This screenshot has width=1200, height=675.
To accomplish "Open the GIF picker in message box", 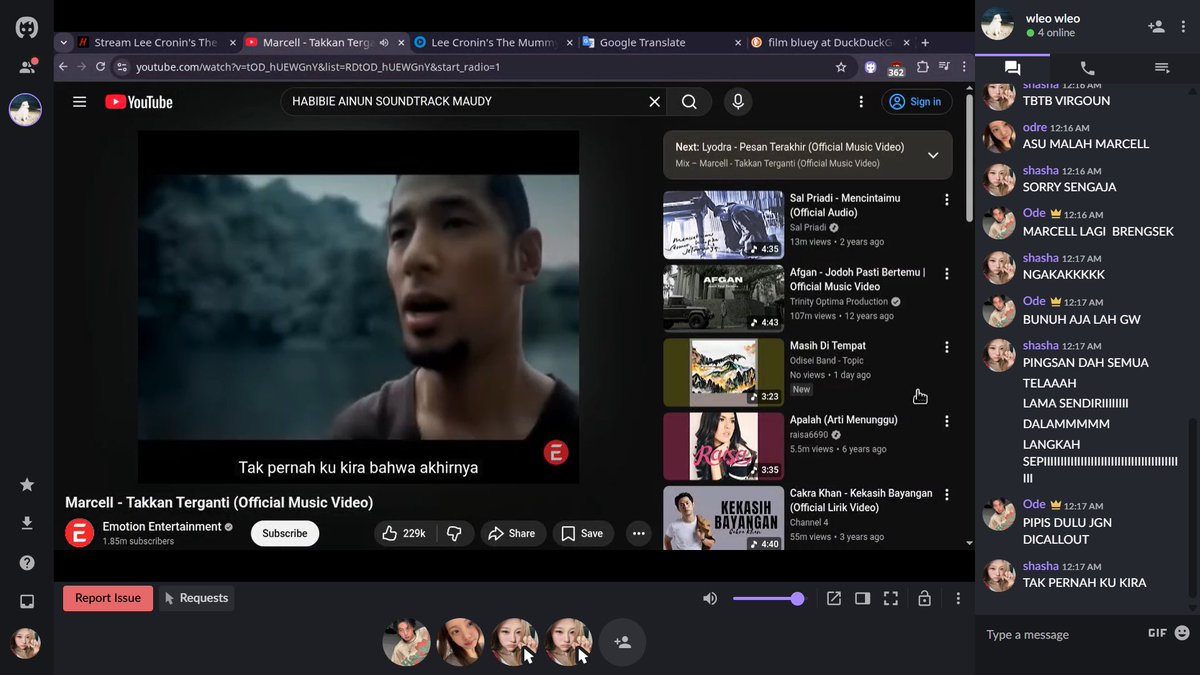I will [1157, 633].
